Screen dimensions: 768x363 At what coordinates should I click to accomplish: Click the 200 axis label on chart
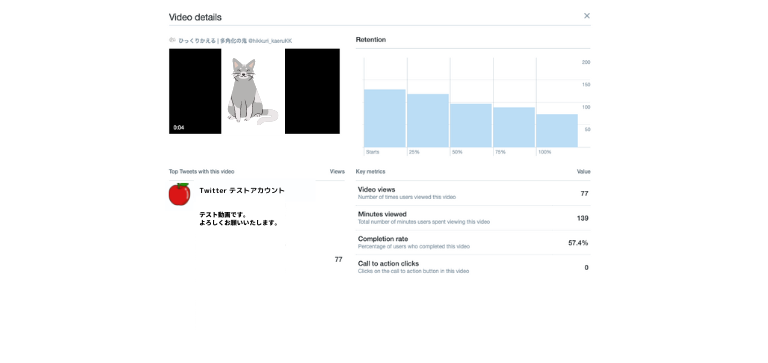click(586, 62)
